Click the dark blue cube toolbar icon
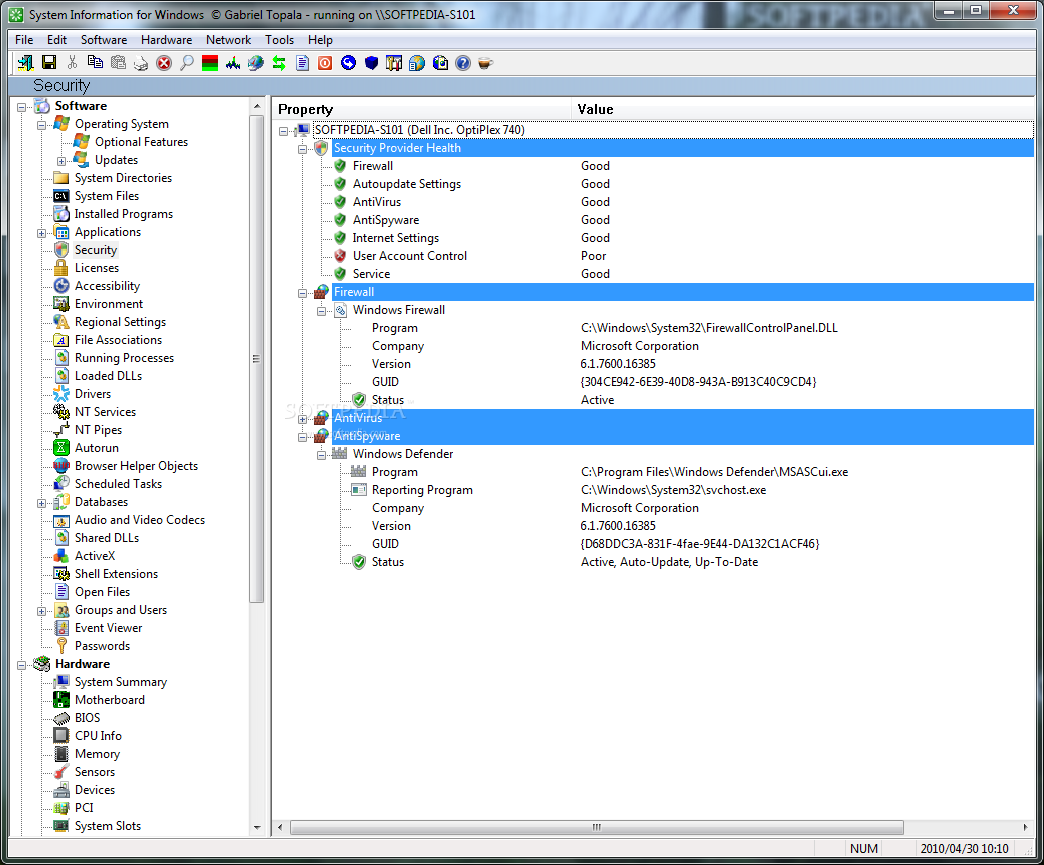 click(372, 63)
